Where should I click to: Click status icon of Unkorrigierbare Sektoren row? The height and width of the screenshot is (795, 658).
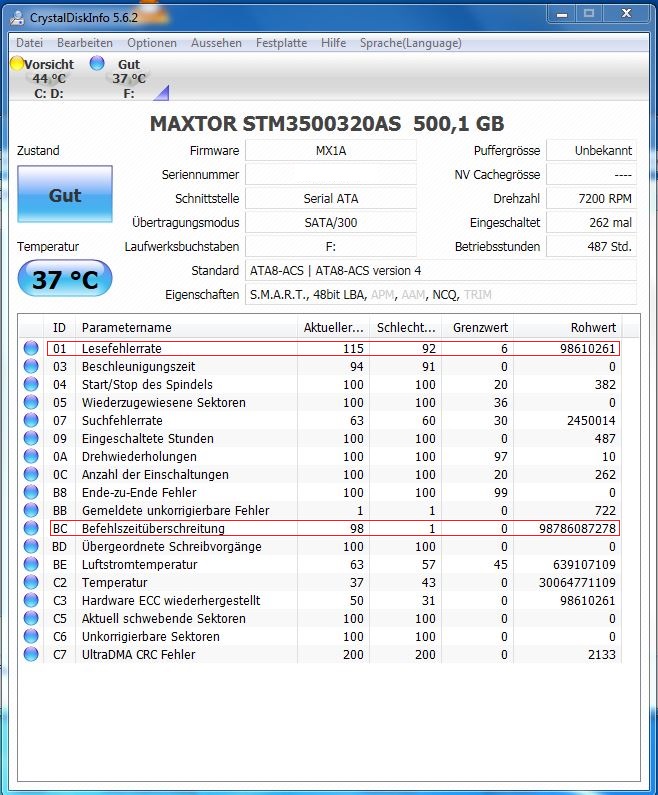[x=31, y=636]
